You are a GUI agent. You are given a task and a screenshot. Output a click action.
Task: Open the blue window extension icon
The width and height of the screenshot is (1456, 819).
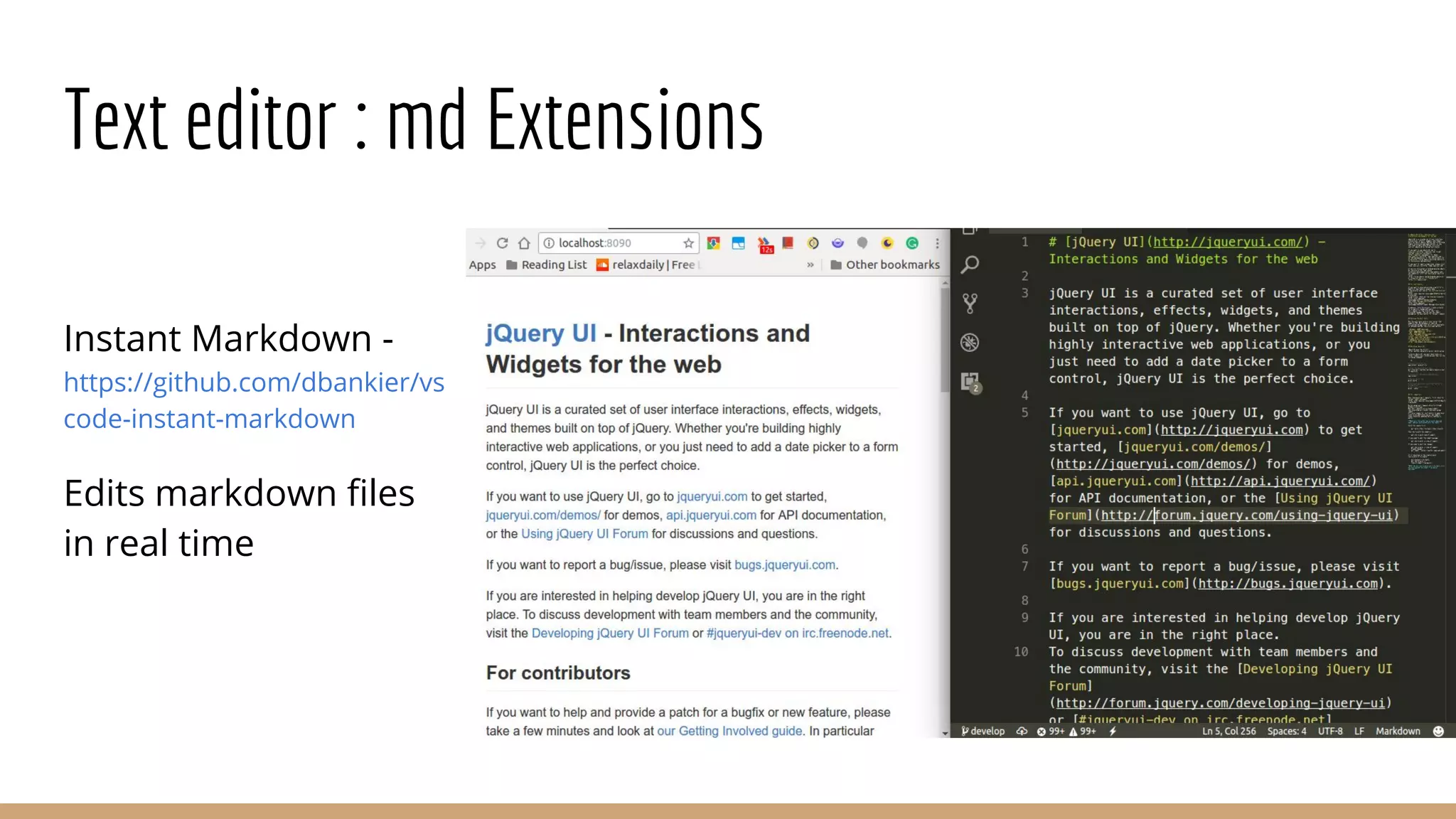(x=739, y=243)
